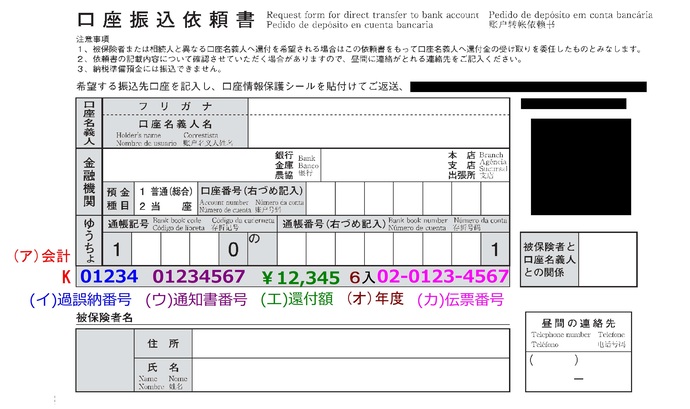Click the 通帳記号 box containing 1

coord(117,249)
